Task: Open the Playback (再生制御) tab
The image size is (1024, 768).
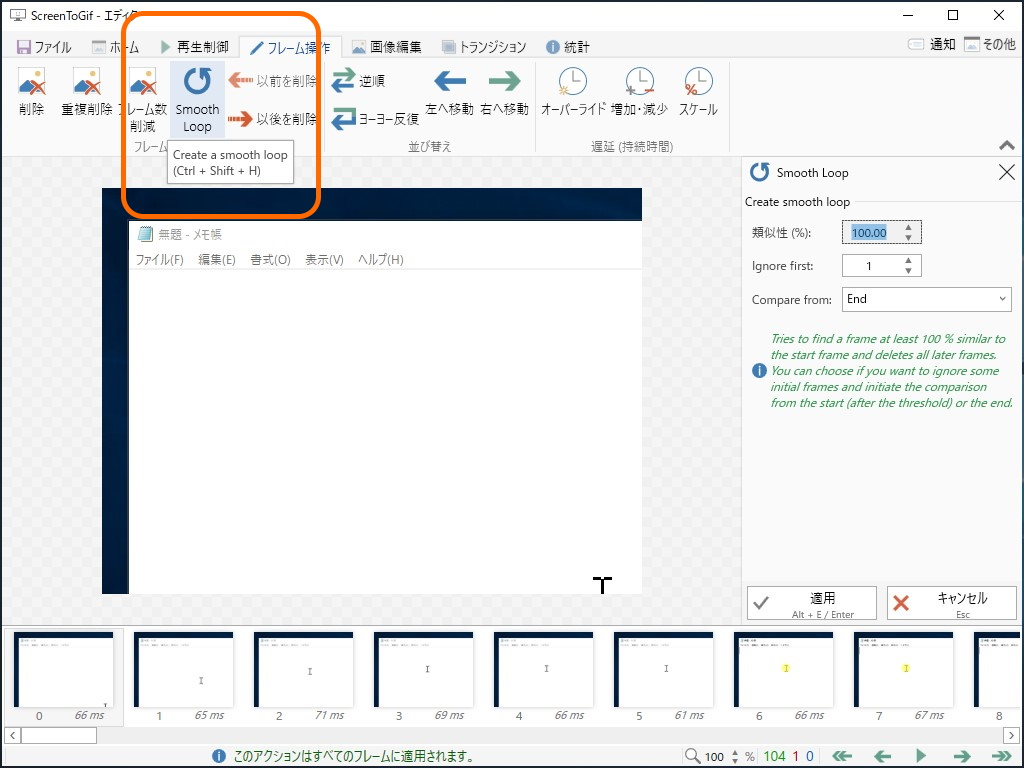Action: [x=195, y=47]
